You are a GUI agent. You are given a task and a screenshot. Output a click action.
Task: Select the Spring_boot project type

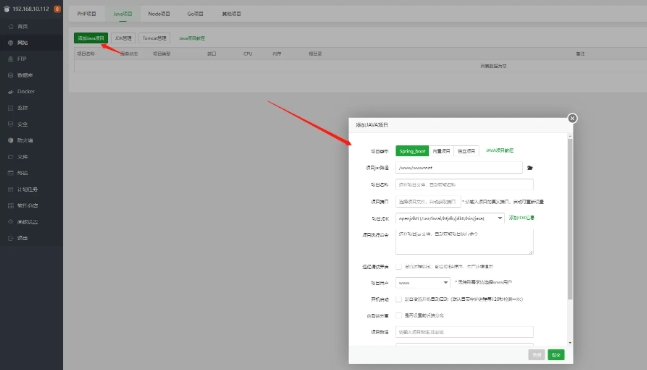pyautogui.click(x=412, y=151)
